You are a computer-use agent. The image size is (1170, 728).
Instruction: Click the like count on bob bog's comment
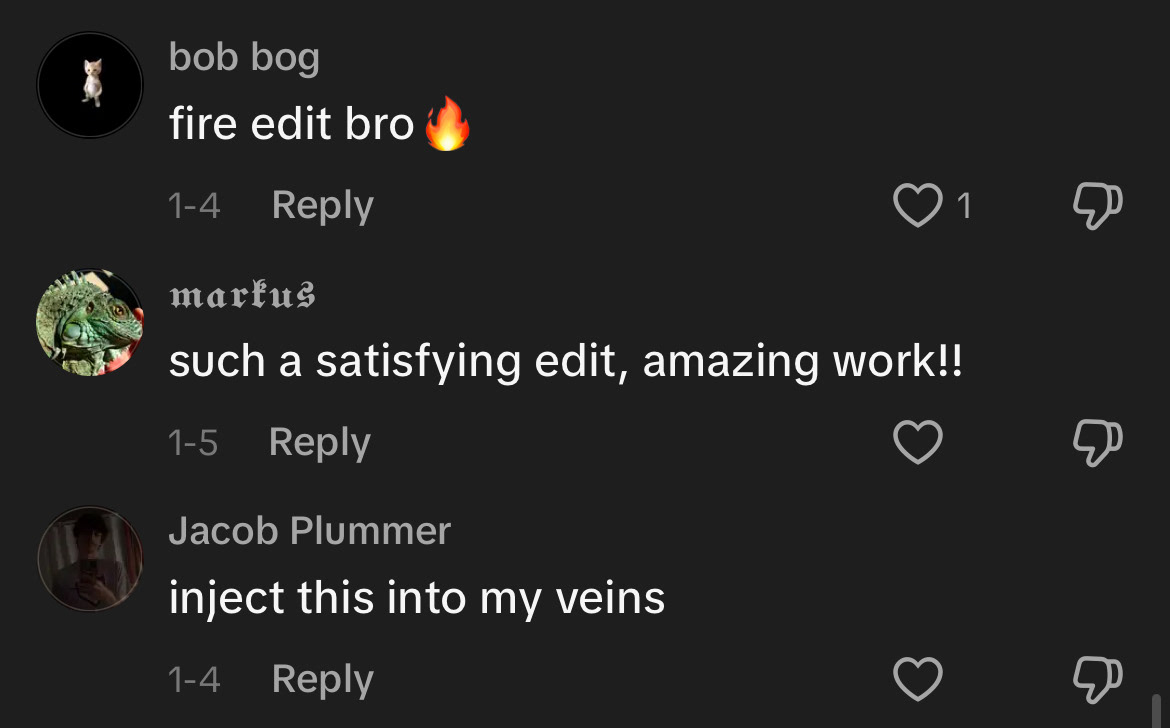963,206
